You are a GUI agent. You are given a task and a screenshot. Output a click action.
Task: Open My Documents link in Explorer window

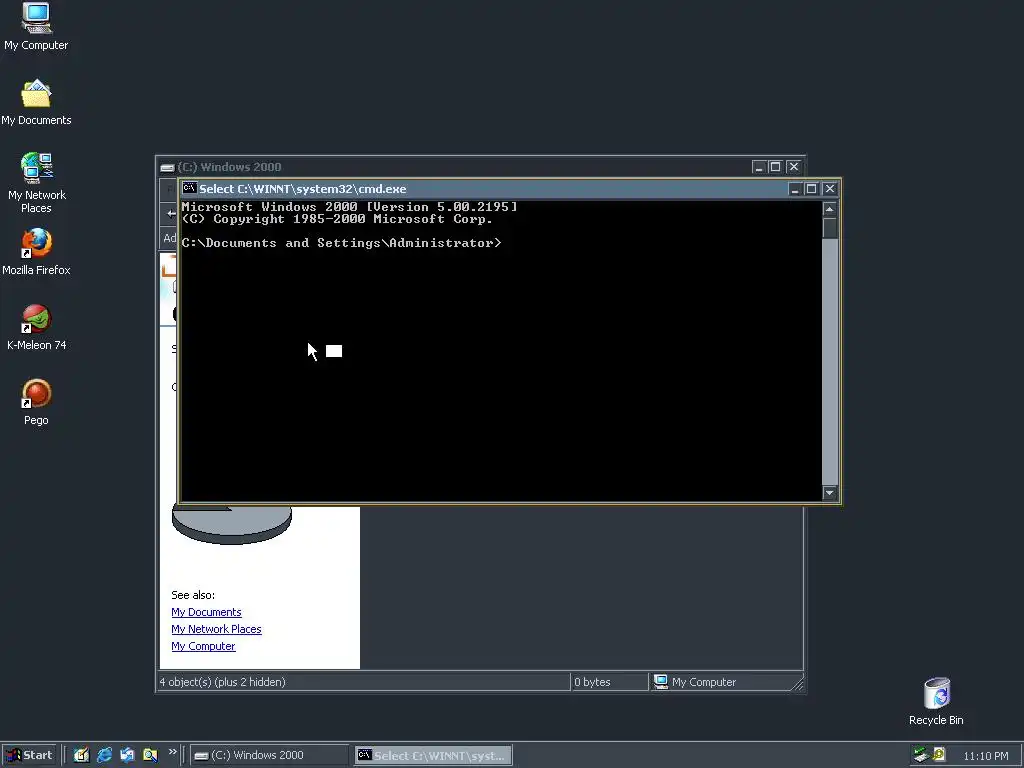(206, 612)
